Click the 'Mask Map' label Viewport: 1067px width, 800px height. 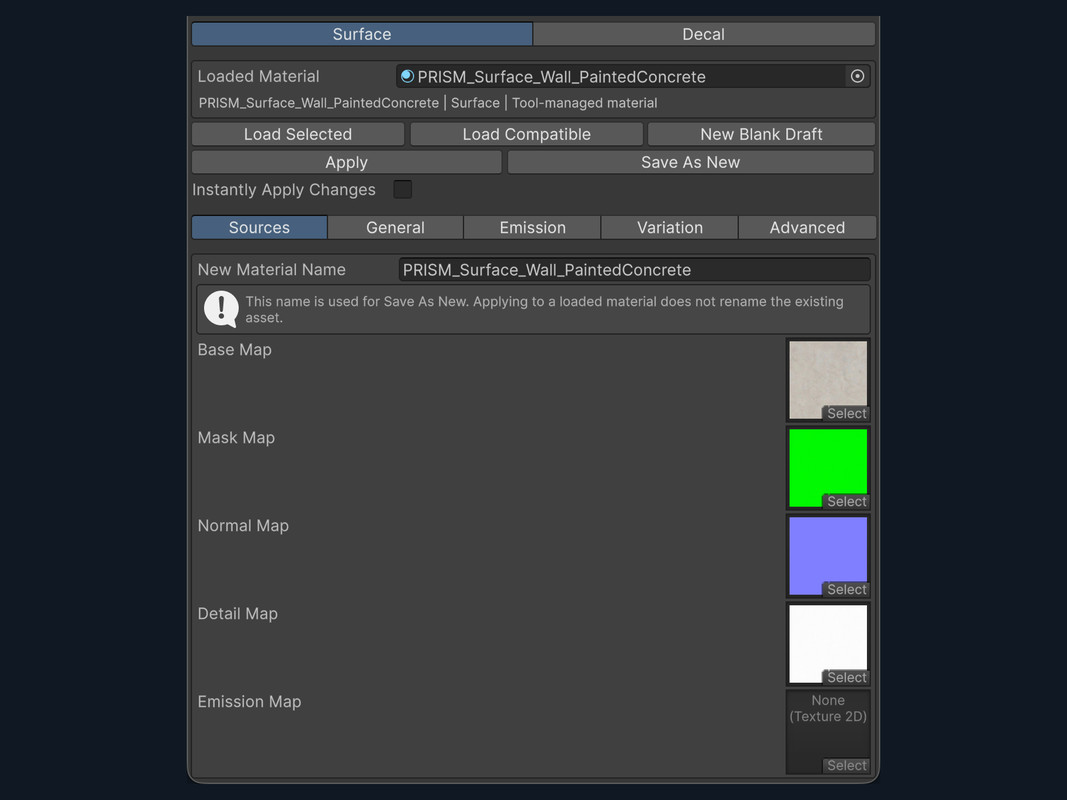coord(236,437)
